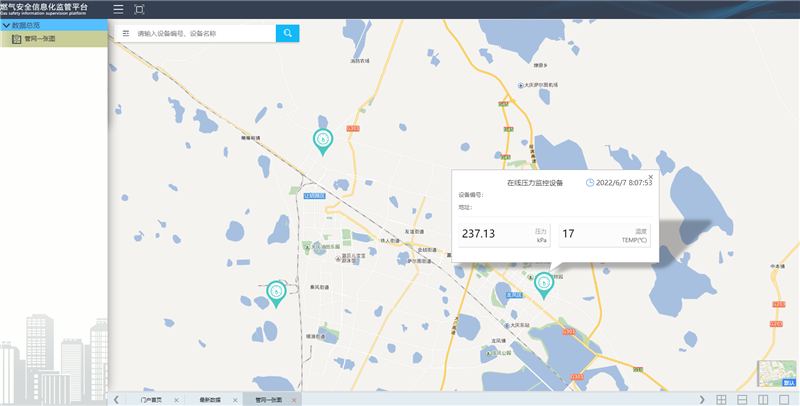Switch to horizontal split layout icon

[741, 399]
